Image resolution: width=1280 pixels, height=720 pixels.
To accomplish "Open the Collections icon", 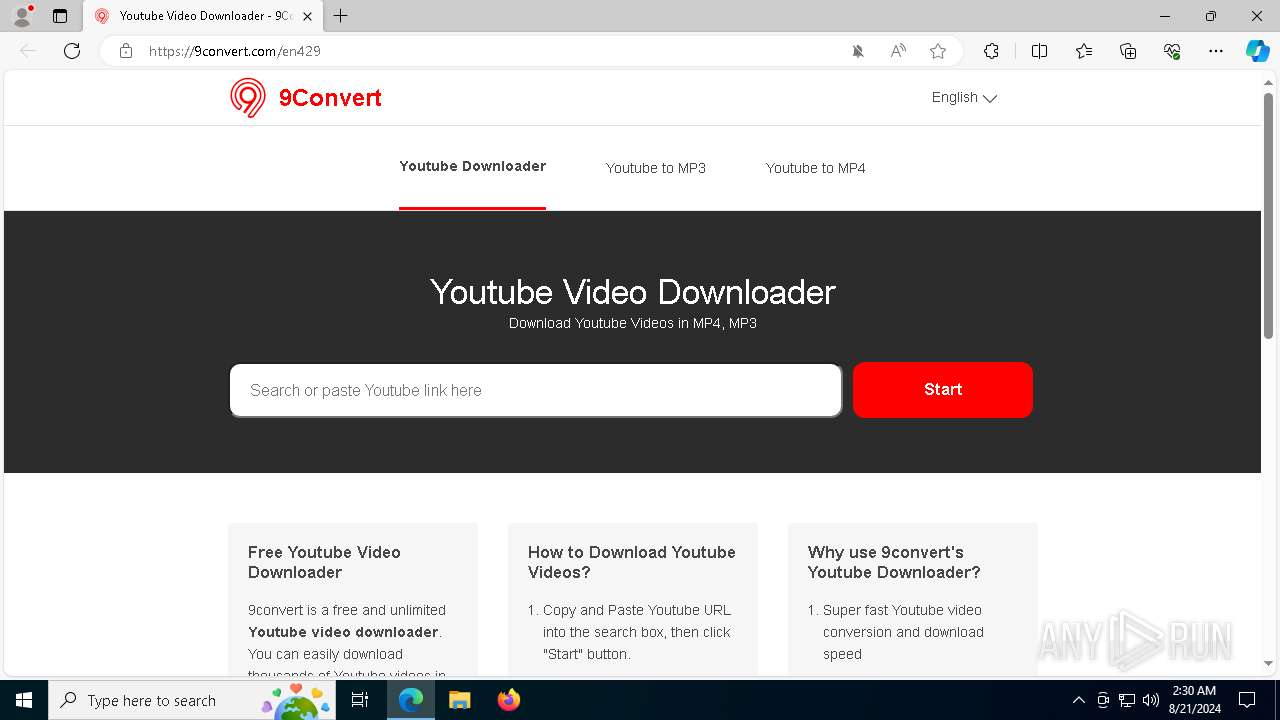I will click(1128, 51).
